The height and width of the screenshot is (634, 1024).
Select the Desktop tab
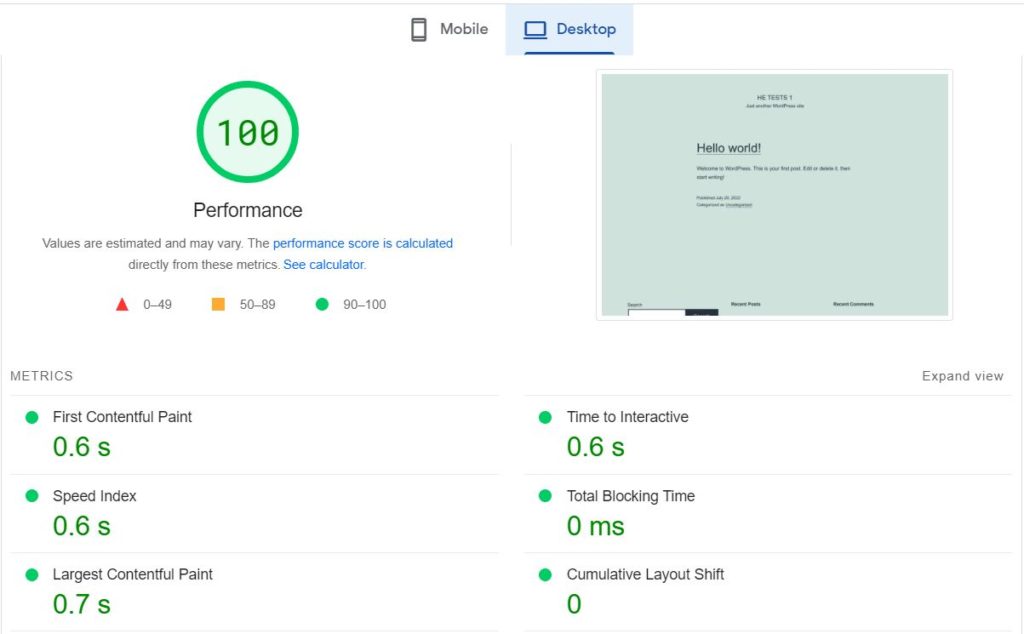pos(569,29)
